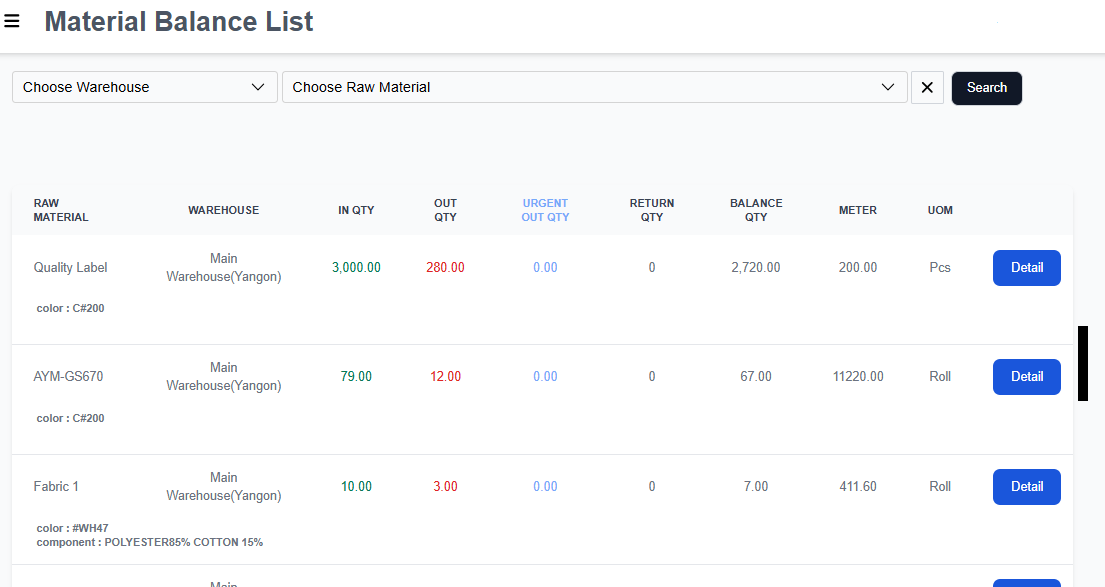
Task: Click the In Qty column header
Action: point(356,210)
